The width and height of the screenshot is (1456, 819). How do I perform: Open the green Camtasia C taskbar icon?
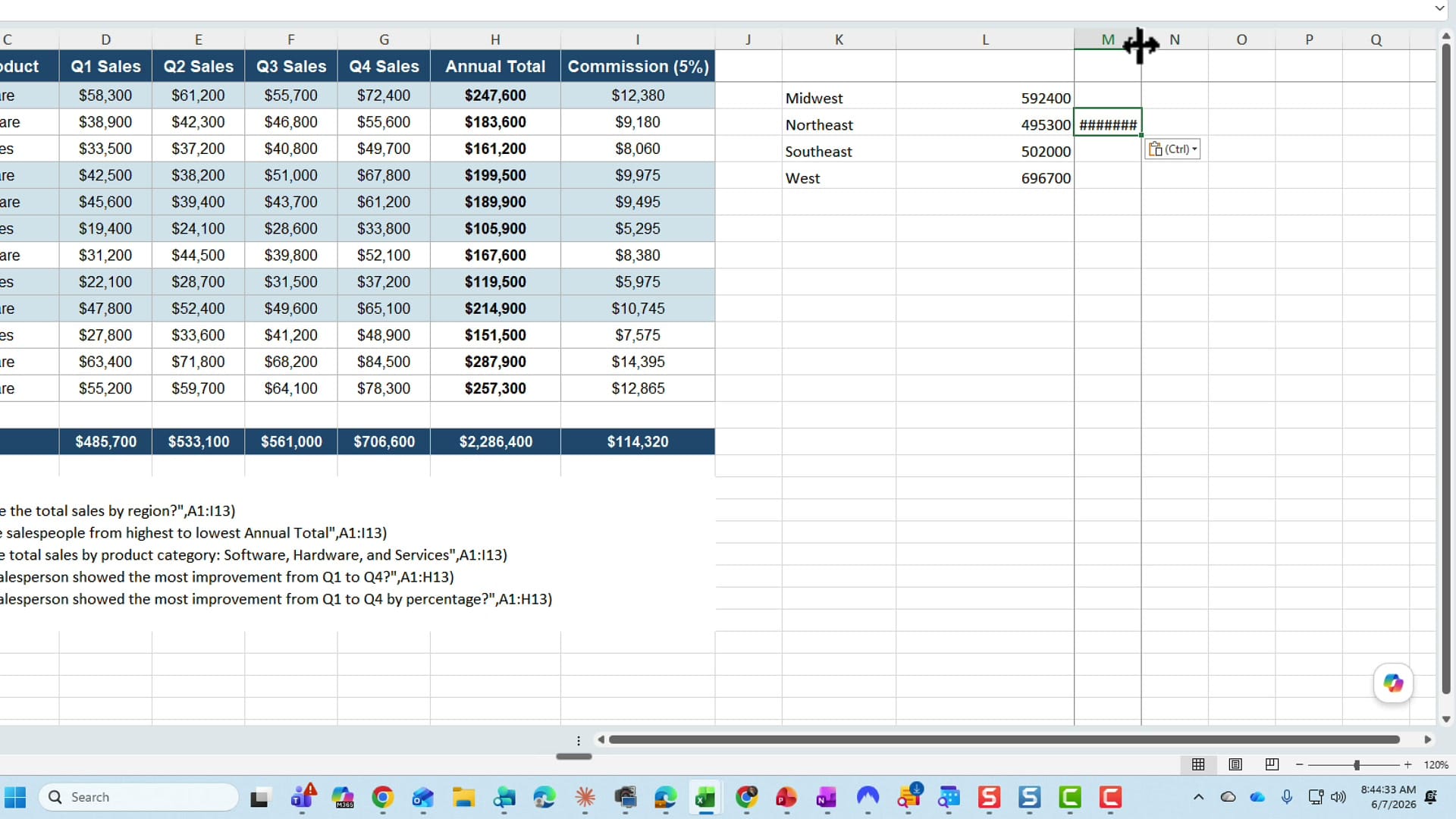tap(1070, 797)
